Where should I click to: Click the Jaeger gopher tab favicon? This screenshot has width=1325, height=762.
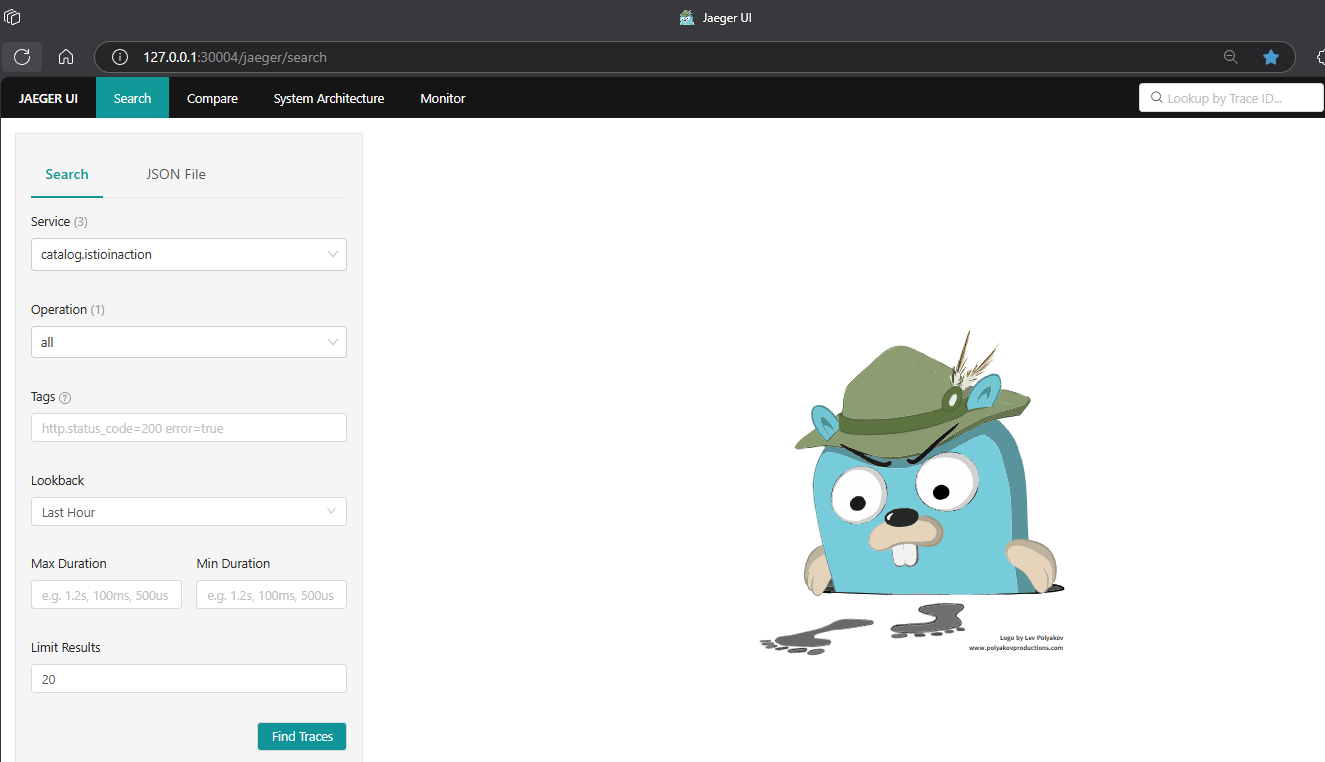(686, 17)
